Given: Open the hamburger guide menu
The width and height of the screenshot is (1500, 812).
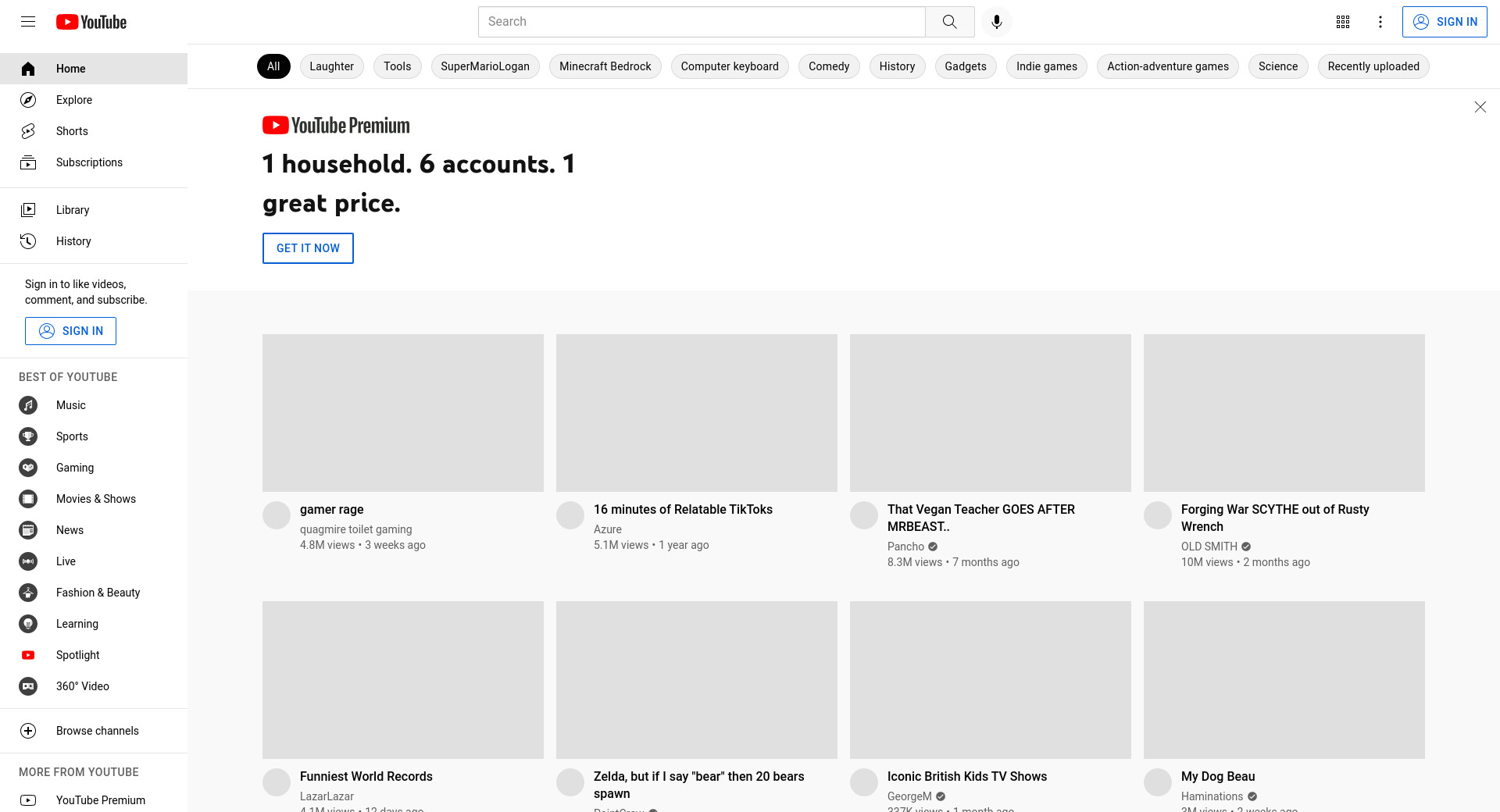Looking at the screenshot, I should [28, 22].
